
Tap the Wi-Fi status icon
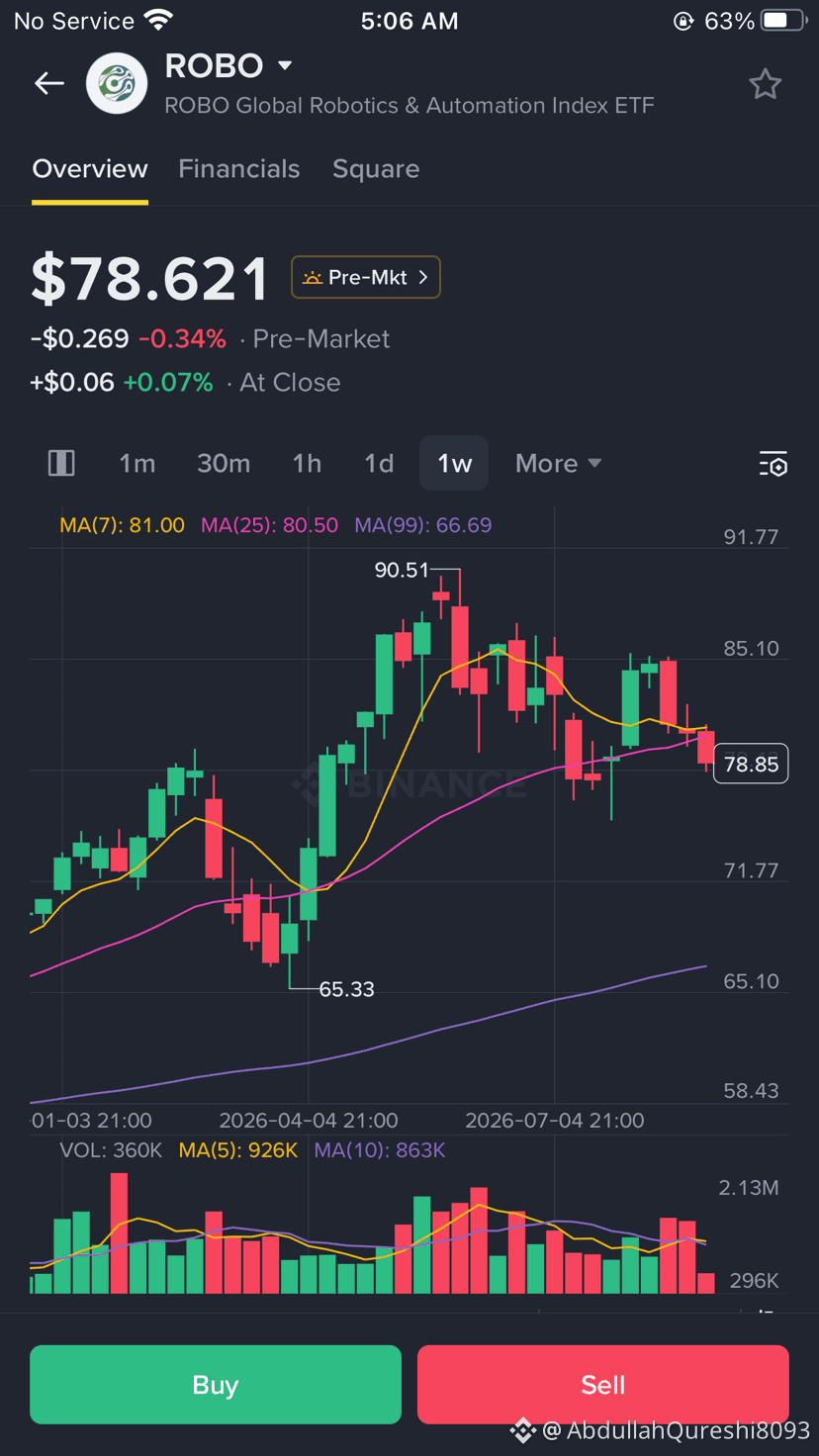[158, 20]
